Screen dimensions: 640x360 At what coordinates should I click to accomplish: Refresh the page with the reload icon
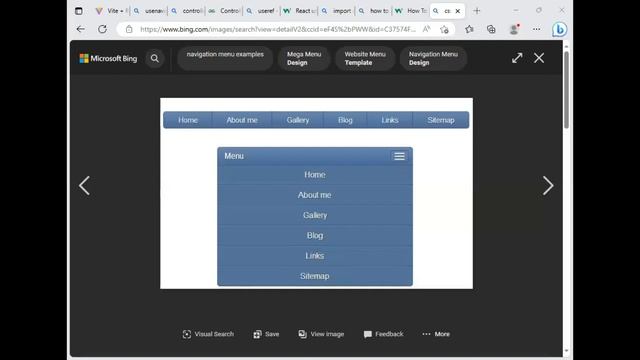coord(102,29)
